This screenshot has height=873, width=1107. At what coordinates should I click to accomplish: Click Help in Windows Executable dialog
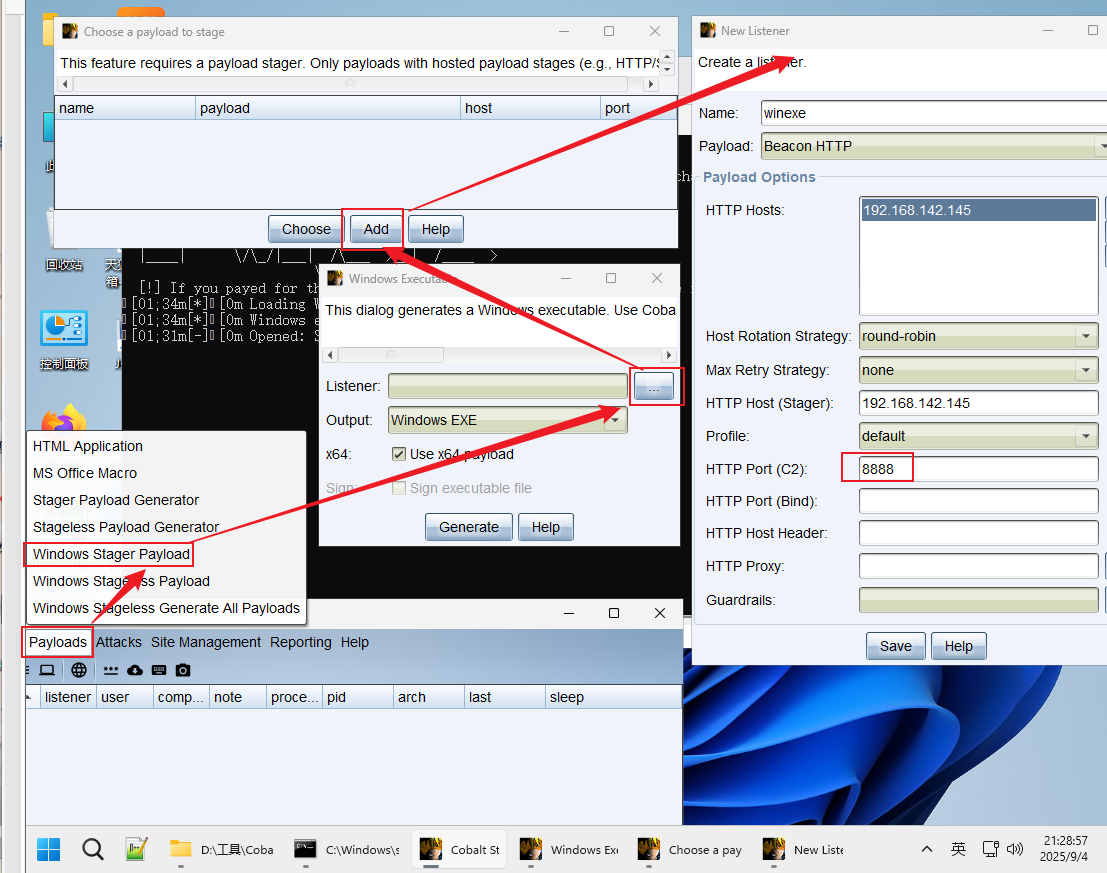click(546, 527)
